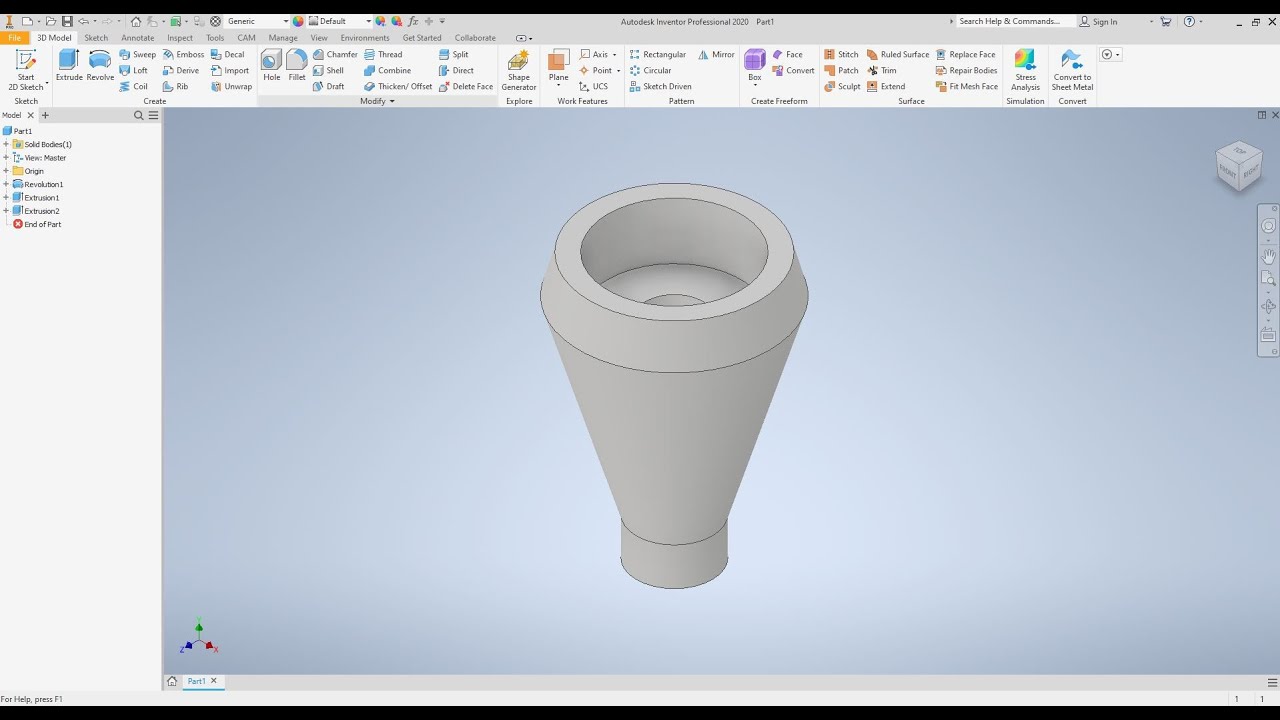Screen dimensions: 1280x720
Task: Expand the Extrusion2 feature node
Action: point(6,211)
